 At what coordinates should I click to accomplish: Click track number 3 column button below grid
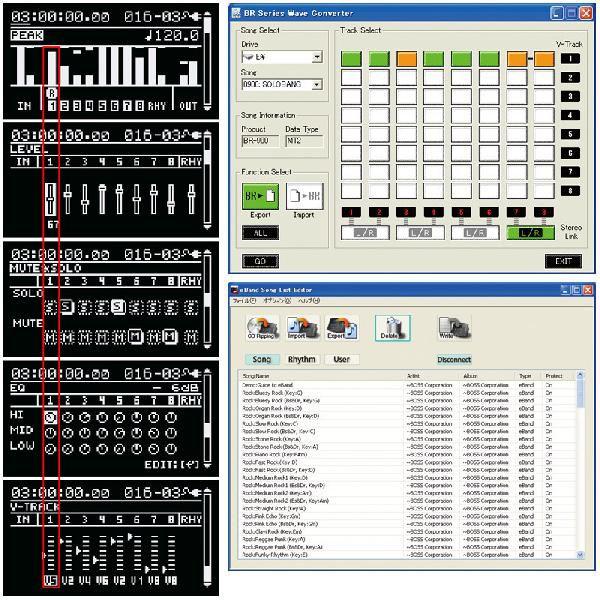pyautogui.click(x=406, y=212)
